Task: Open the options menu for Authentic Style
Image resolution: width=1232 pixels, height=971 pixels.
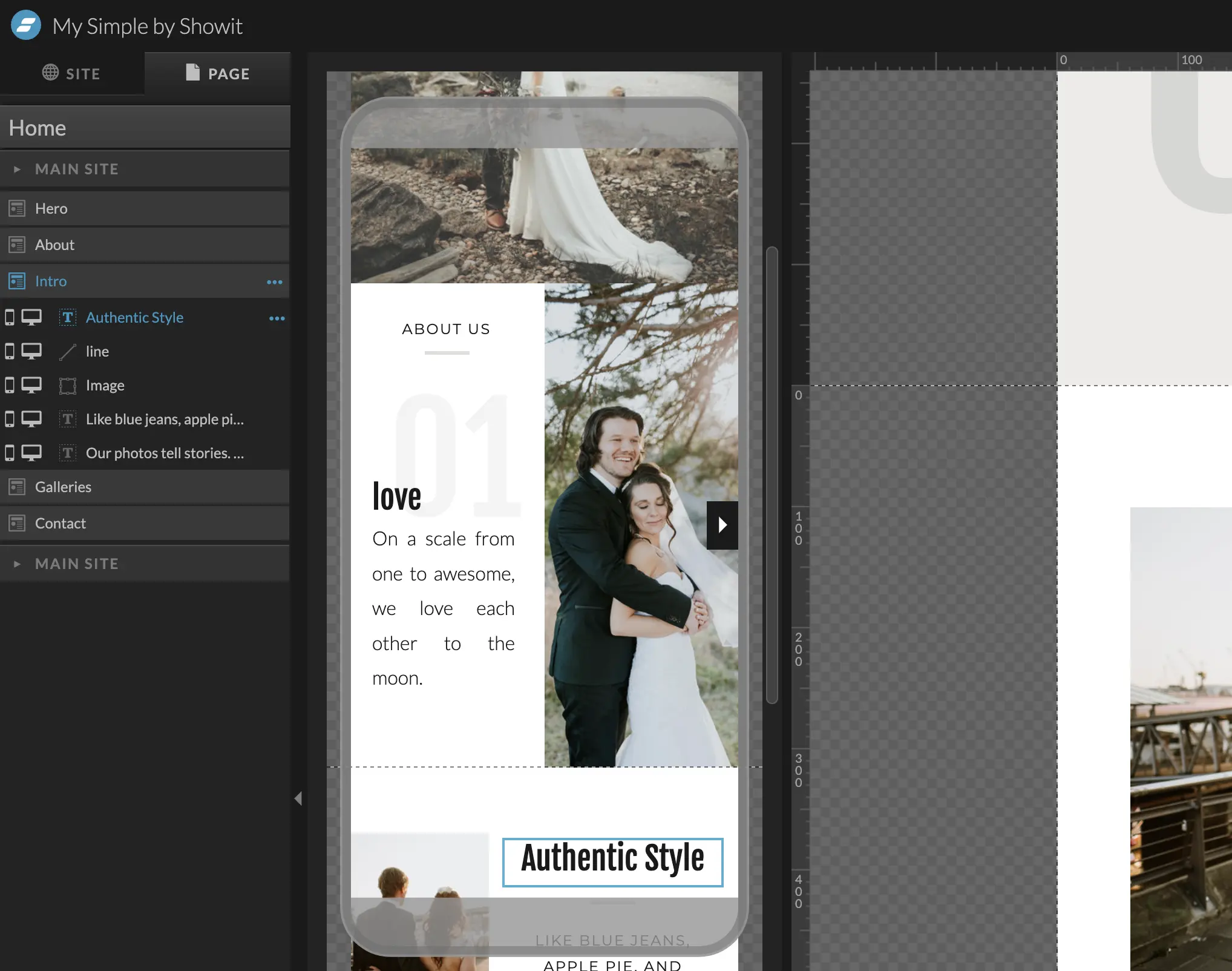Action: coord(277,318)
